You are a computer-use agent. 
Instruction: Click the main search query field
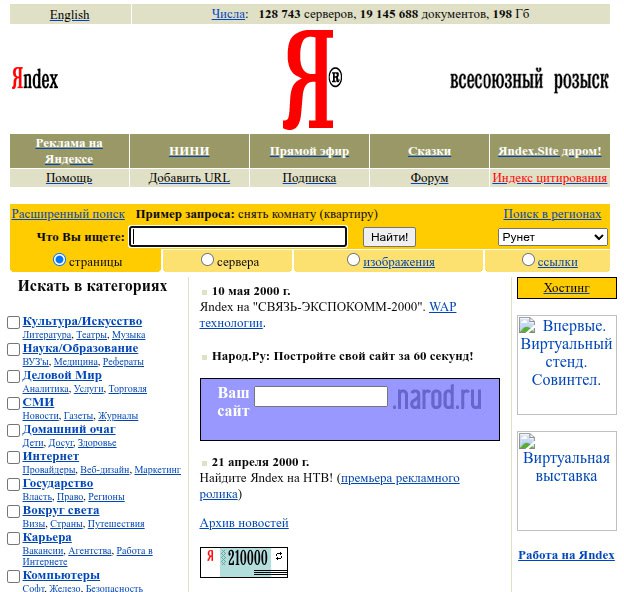238,237
